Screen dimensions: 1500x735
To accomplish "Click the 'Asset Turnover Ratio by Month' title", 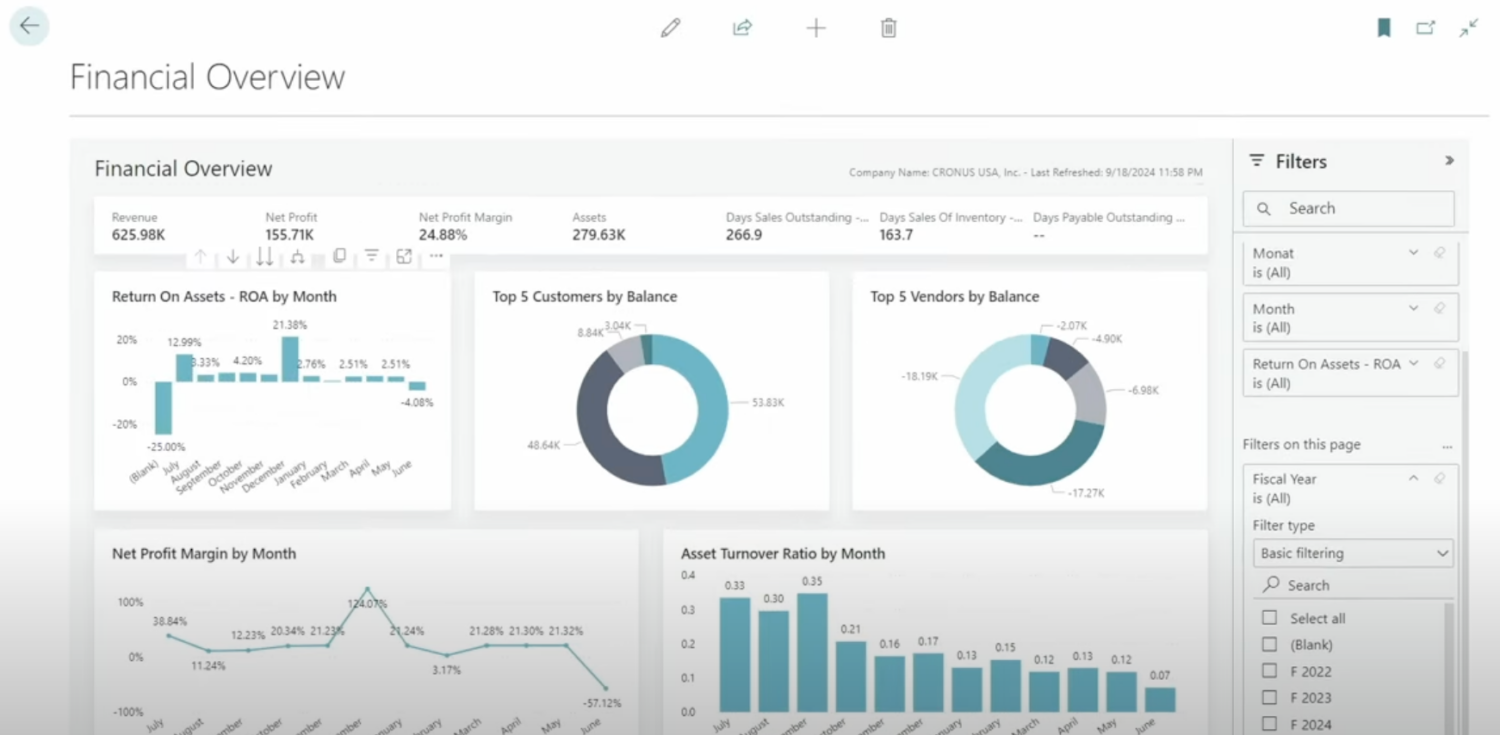I will click(783, 553).
